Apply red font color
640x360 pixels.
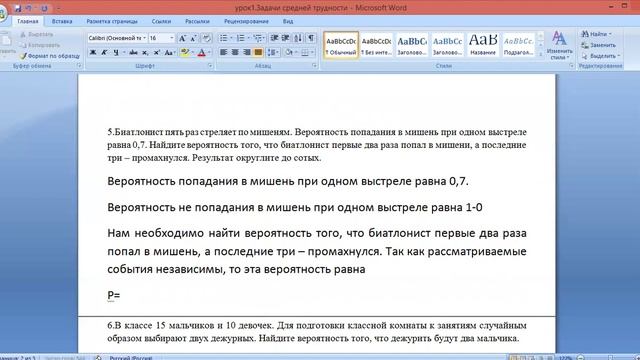(201, 53)
